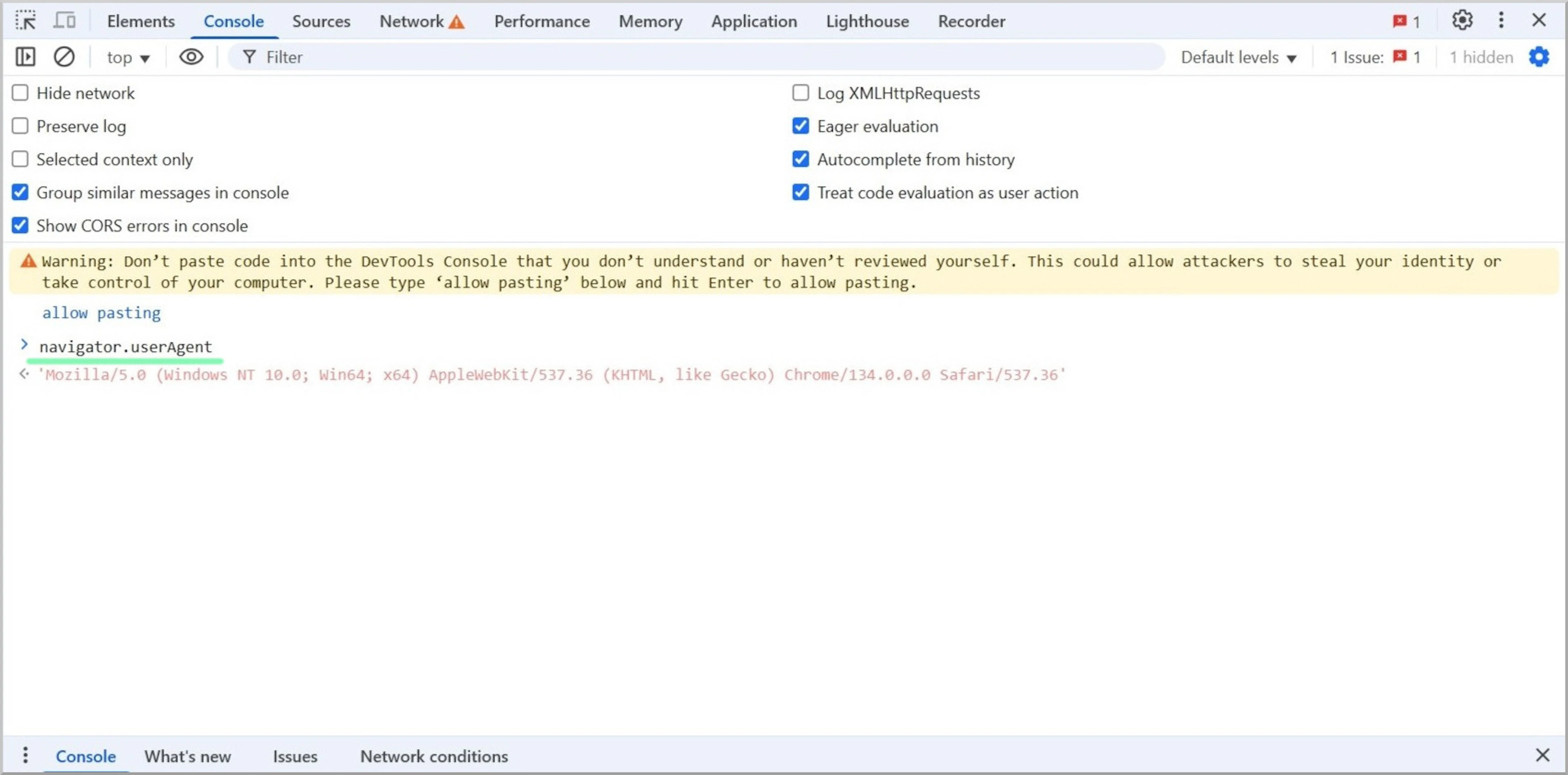Open the What's new drawer tab
The width and height of the screenshot is (1568, 775).
pos(187,756)
